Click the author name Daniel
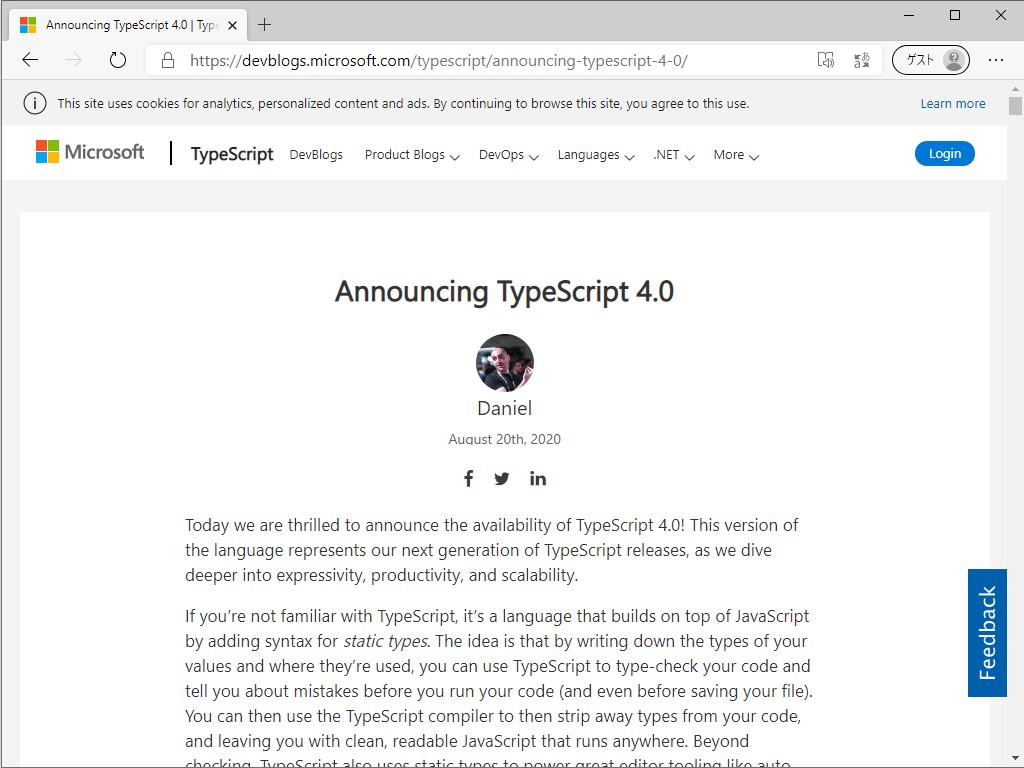Screen dimensions: 1024x768 coord(504,408)
